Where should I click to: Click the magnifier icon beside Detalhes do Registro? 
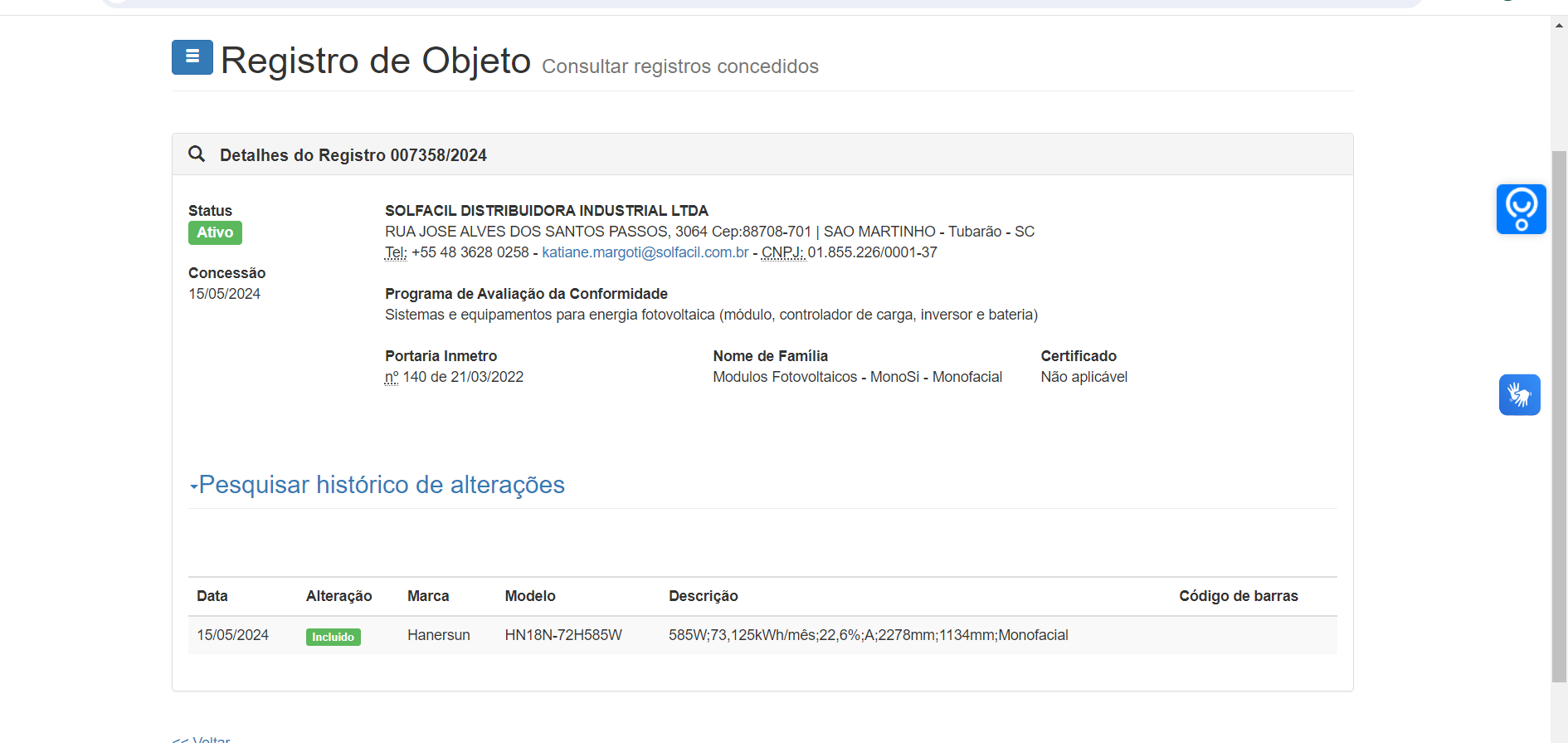pos(197,154)
